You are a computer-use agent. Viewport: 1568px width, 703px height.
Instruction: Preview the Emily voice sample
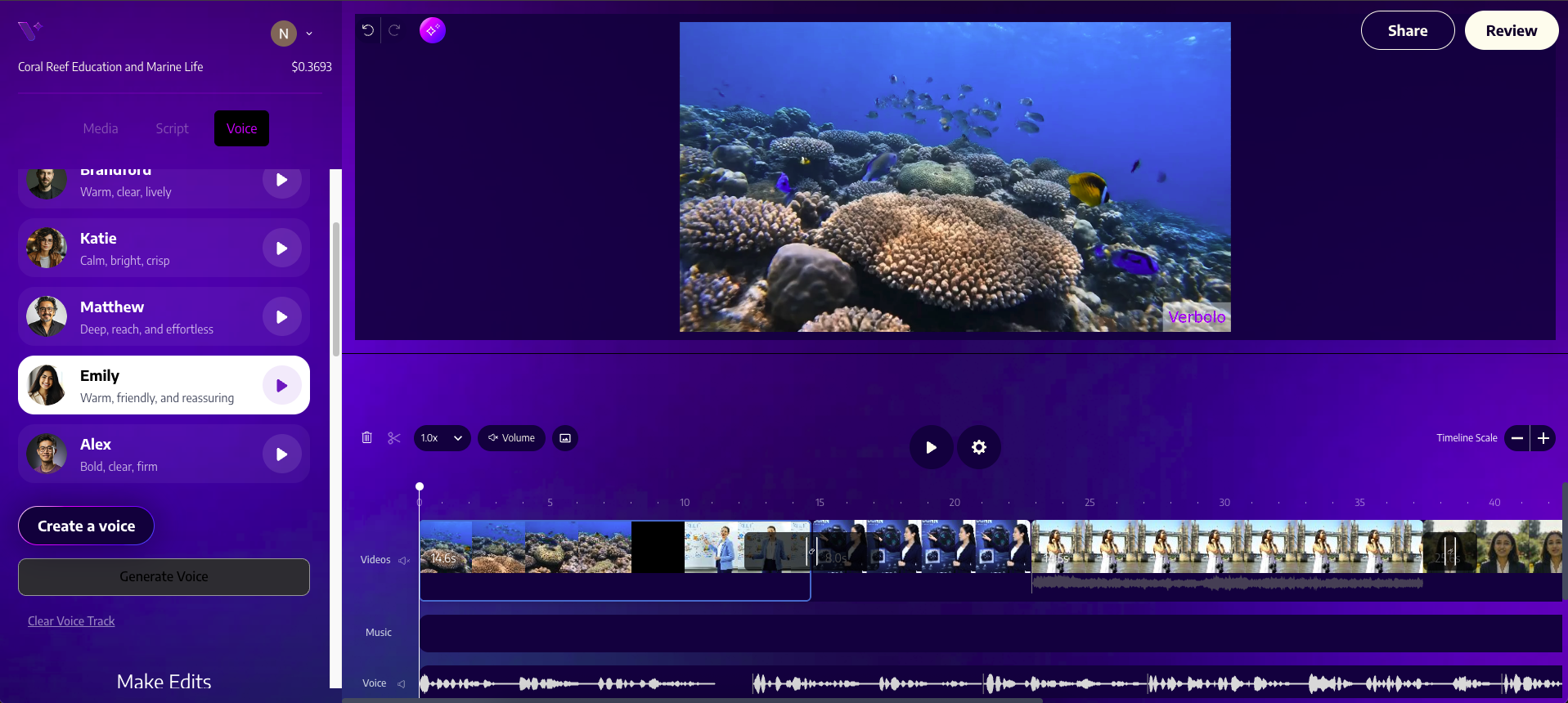click(x=281, y=386)
